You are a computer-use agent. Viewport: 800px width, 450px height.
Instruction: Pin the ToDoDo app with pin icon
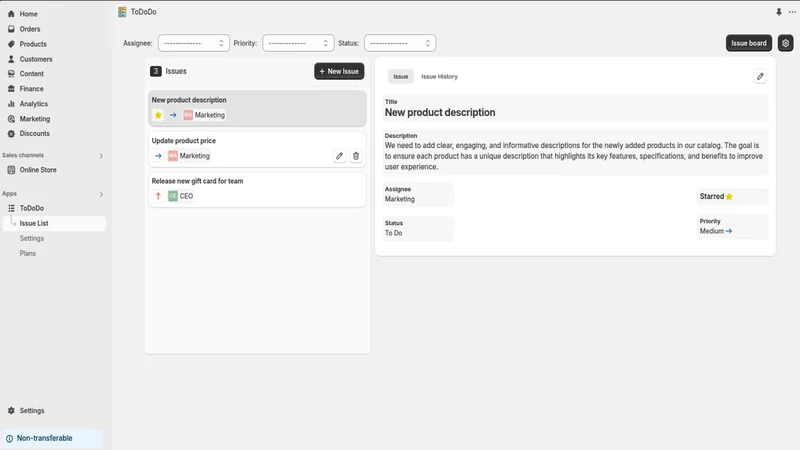779,12
